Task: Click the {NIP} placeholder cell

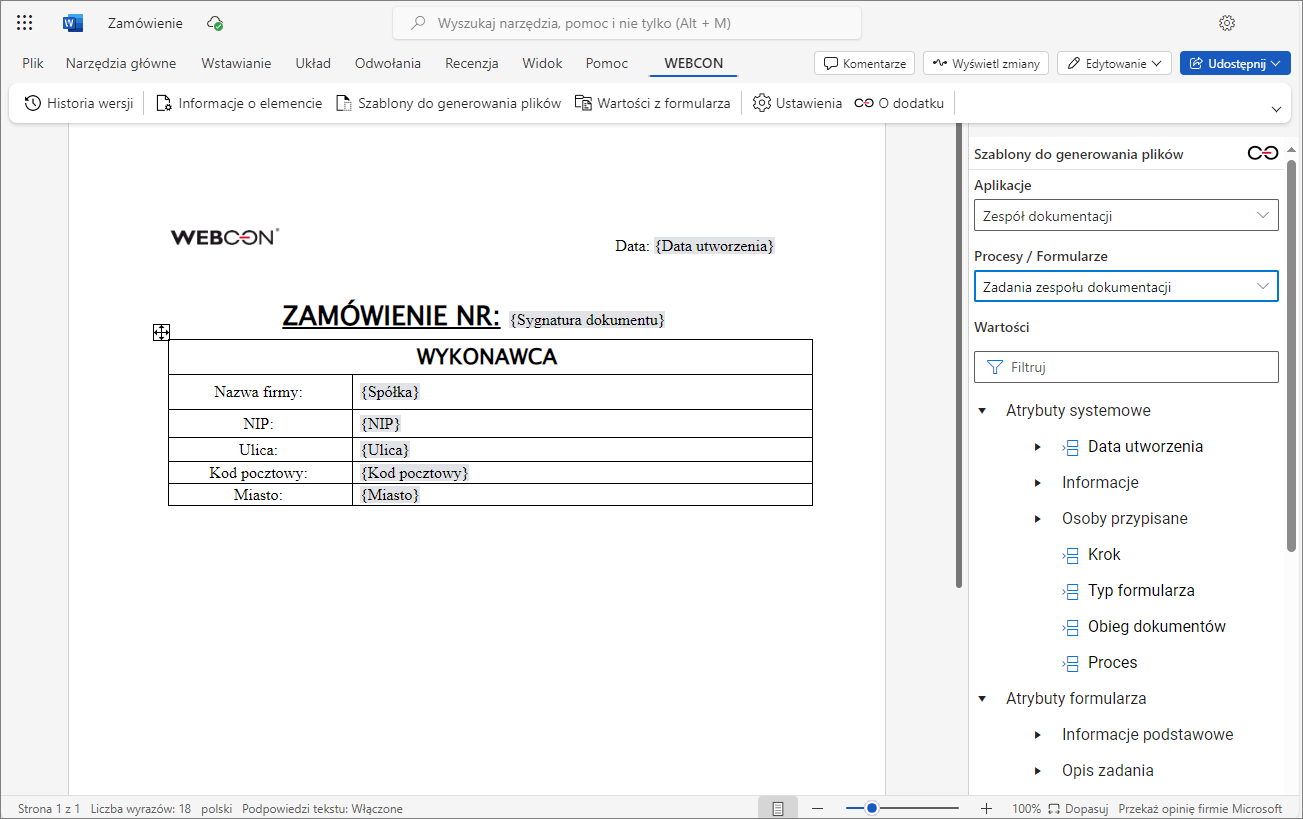Action: [381, 424]
